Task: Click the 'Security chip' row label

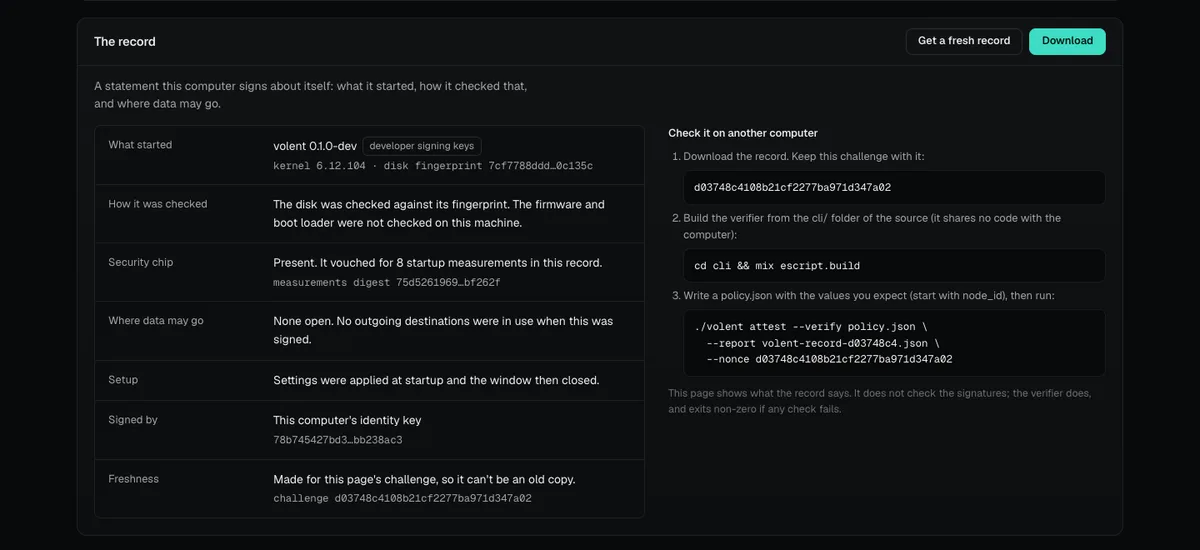Action: tap(141, 262)
